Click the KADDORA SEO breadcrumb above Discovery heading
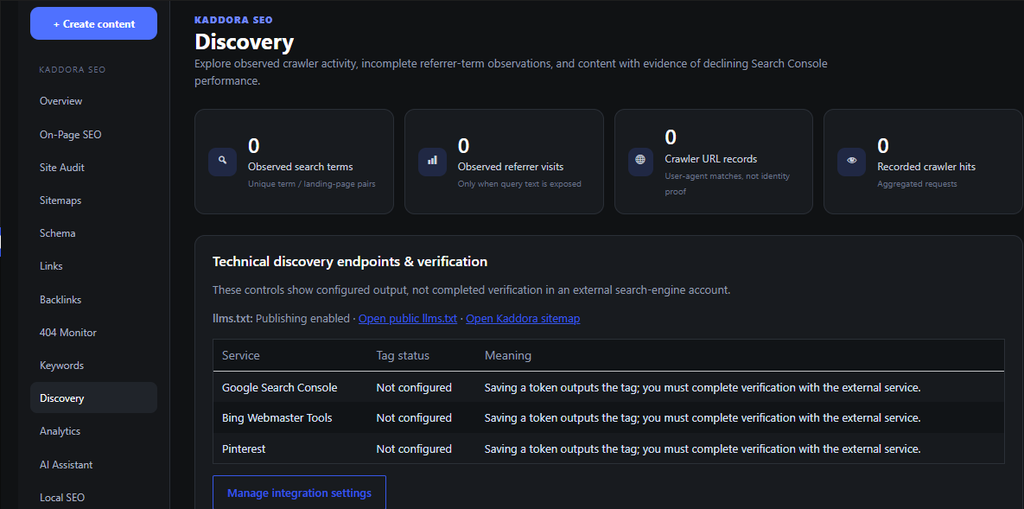 point(234,20)
